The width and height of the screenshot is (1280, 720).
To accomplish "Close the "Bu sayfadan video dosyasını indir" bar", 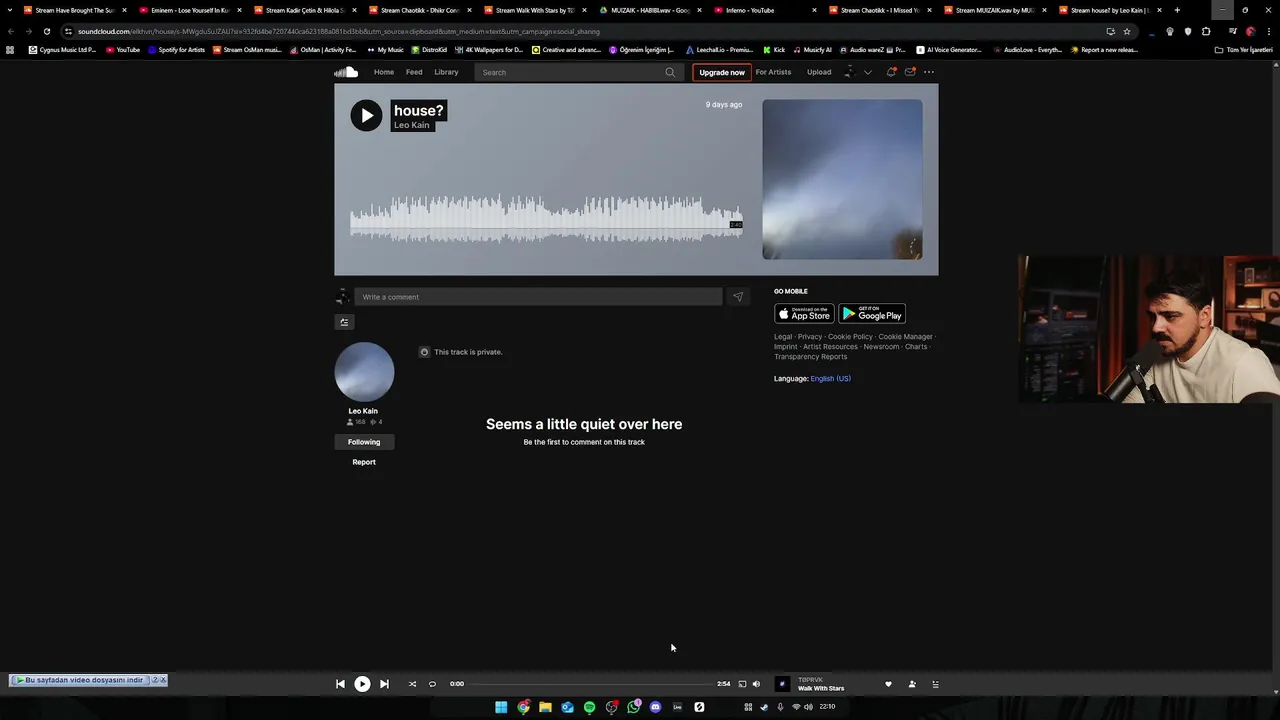I will click(163, 680).
